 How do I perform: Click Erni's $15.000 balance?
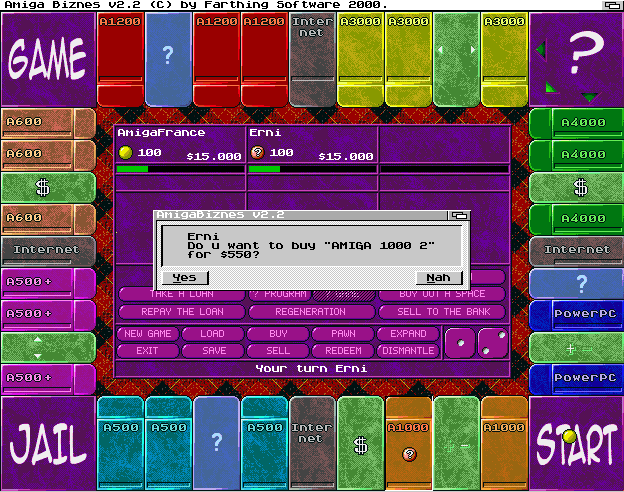click(x=346, y=156)
